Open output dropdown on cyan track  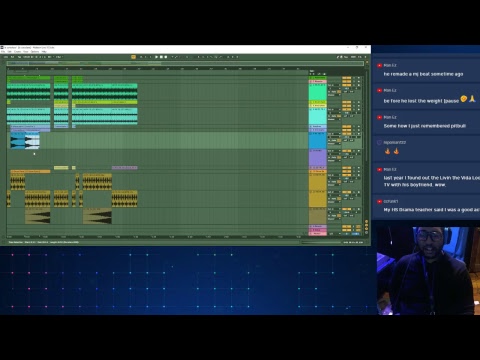click(x=334, y=119)
